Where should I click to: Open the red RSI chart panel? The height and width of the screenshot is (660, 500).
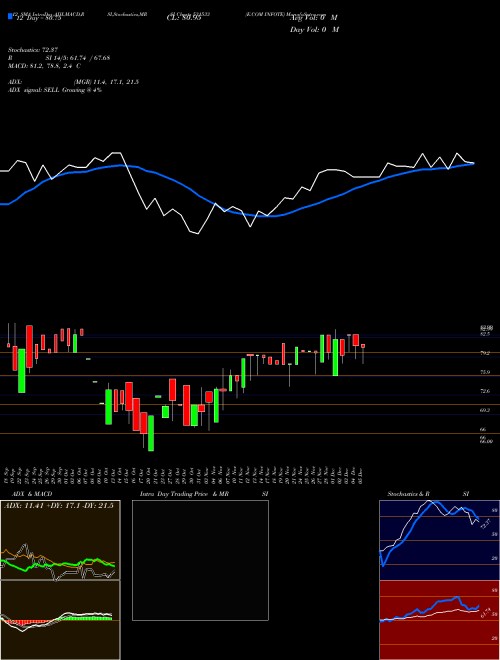tap(439, 620)
